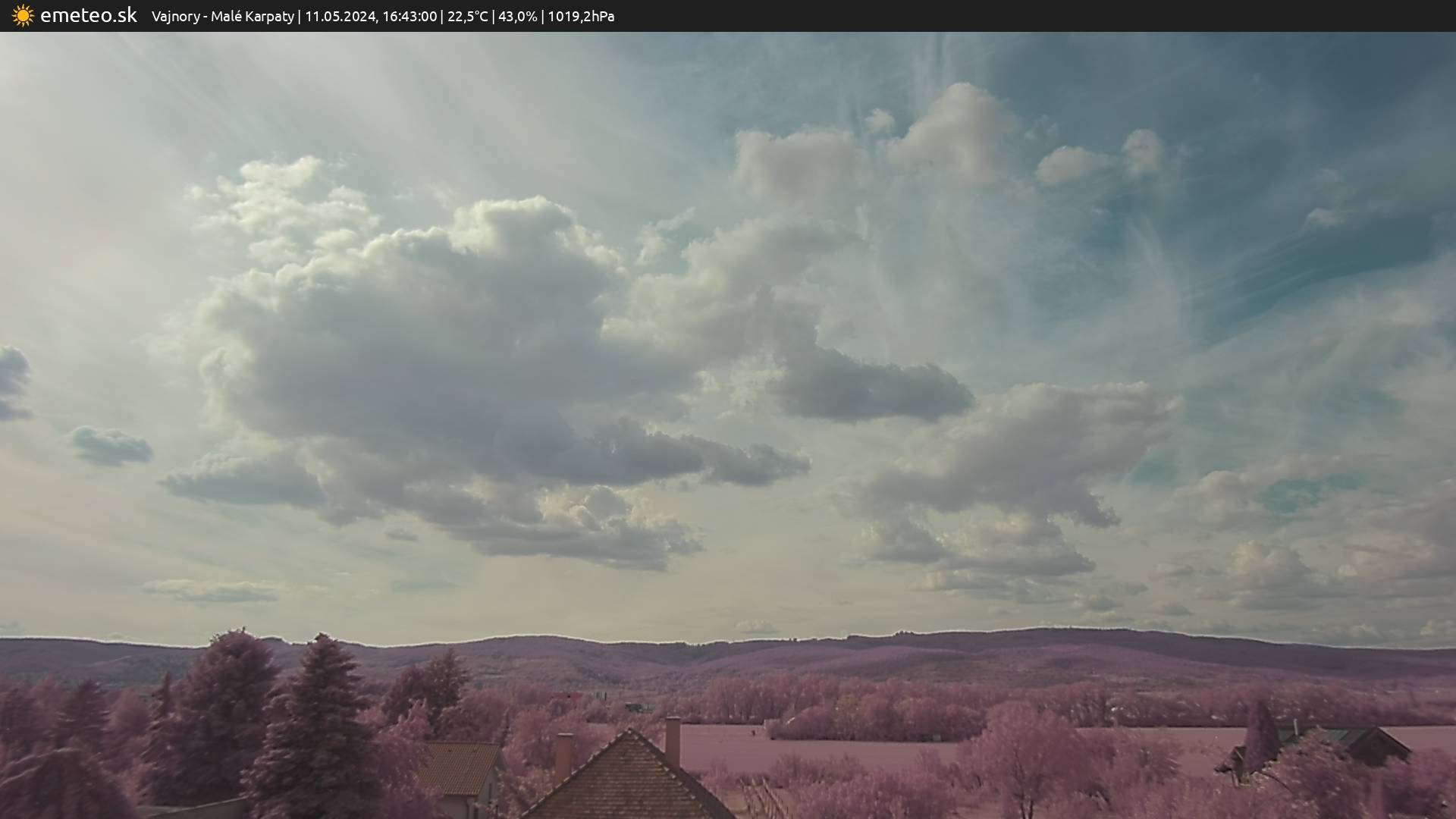Screen dimensions: 1456x819
Task: Click the 1019,2hPa pressure reading
Action: (581, 17)
